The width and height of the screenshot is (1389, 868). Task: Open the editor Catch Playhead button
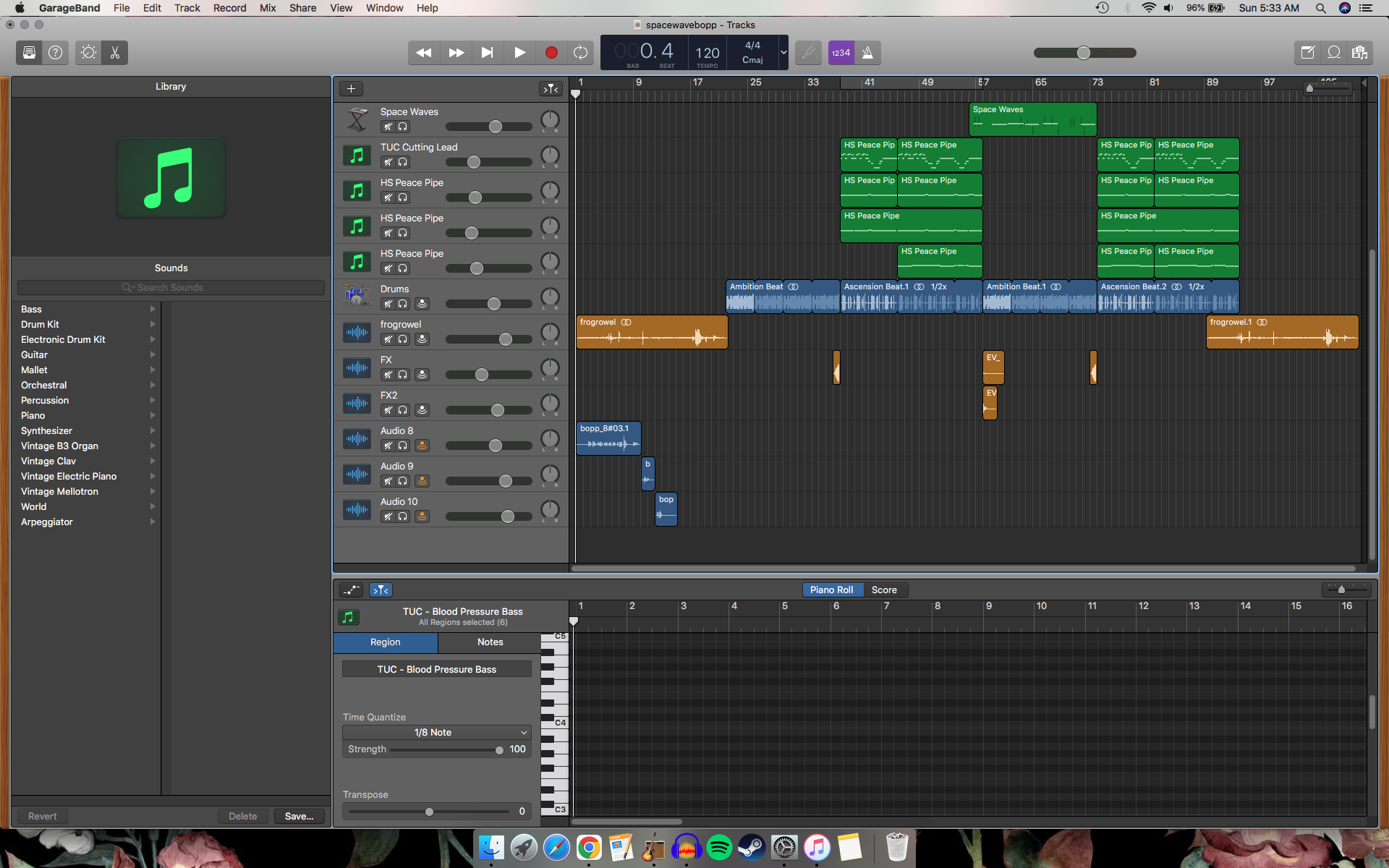point(381,590)
